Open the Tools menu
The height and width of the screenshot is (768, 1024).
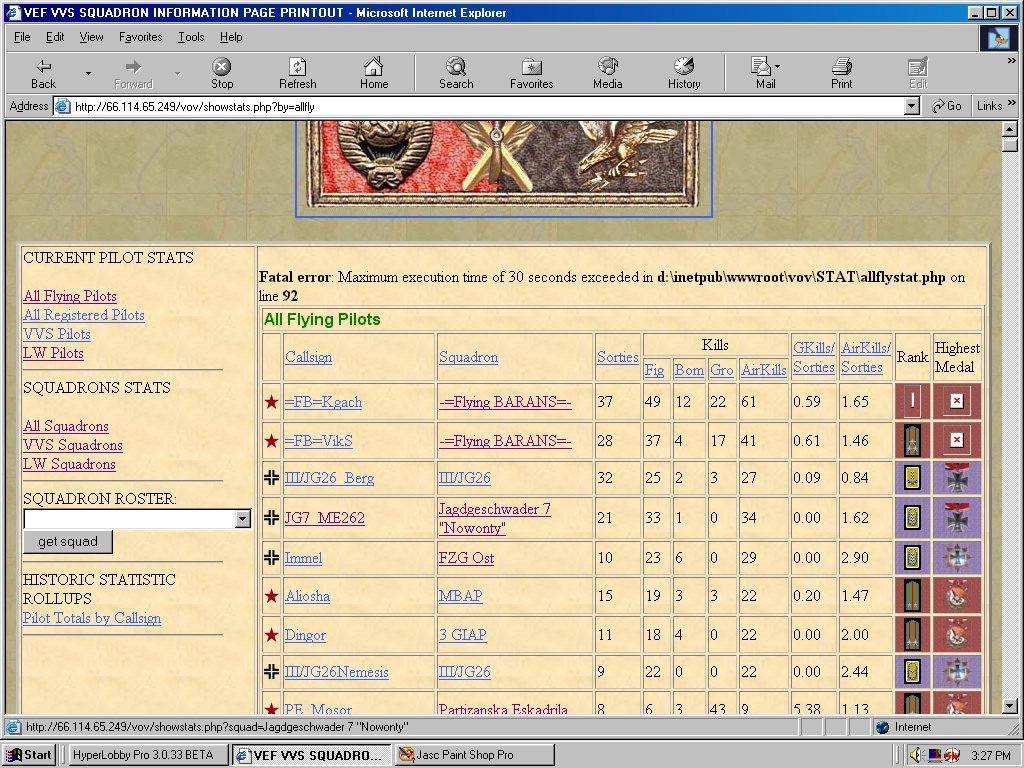(191, 37)
